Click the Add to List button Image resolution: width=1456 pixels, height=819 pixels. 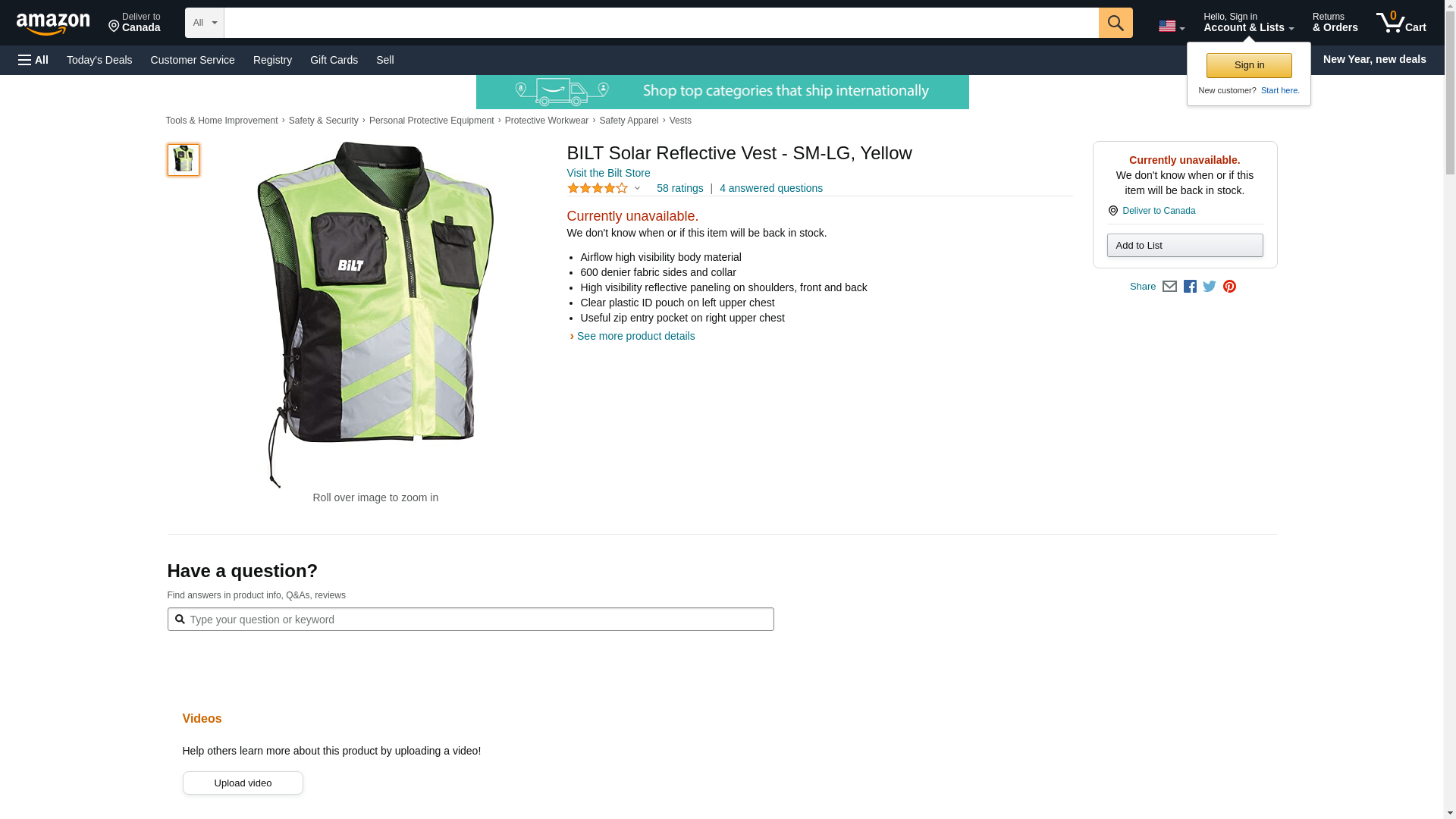coord(1185,246)
